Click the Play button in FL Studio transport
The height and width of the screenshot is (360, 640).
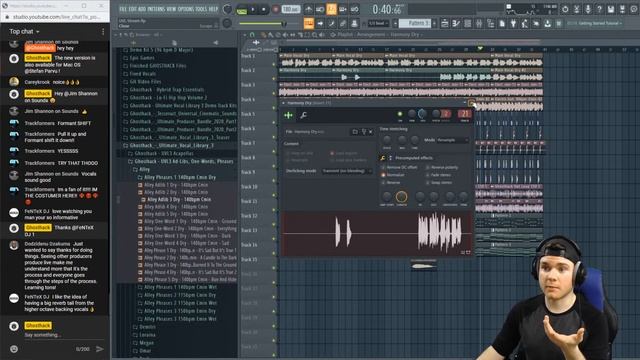(x=253, y=9)
